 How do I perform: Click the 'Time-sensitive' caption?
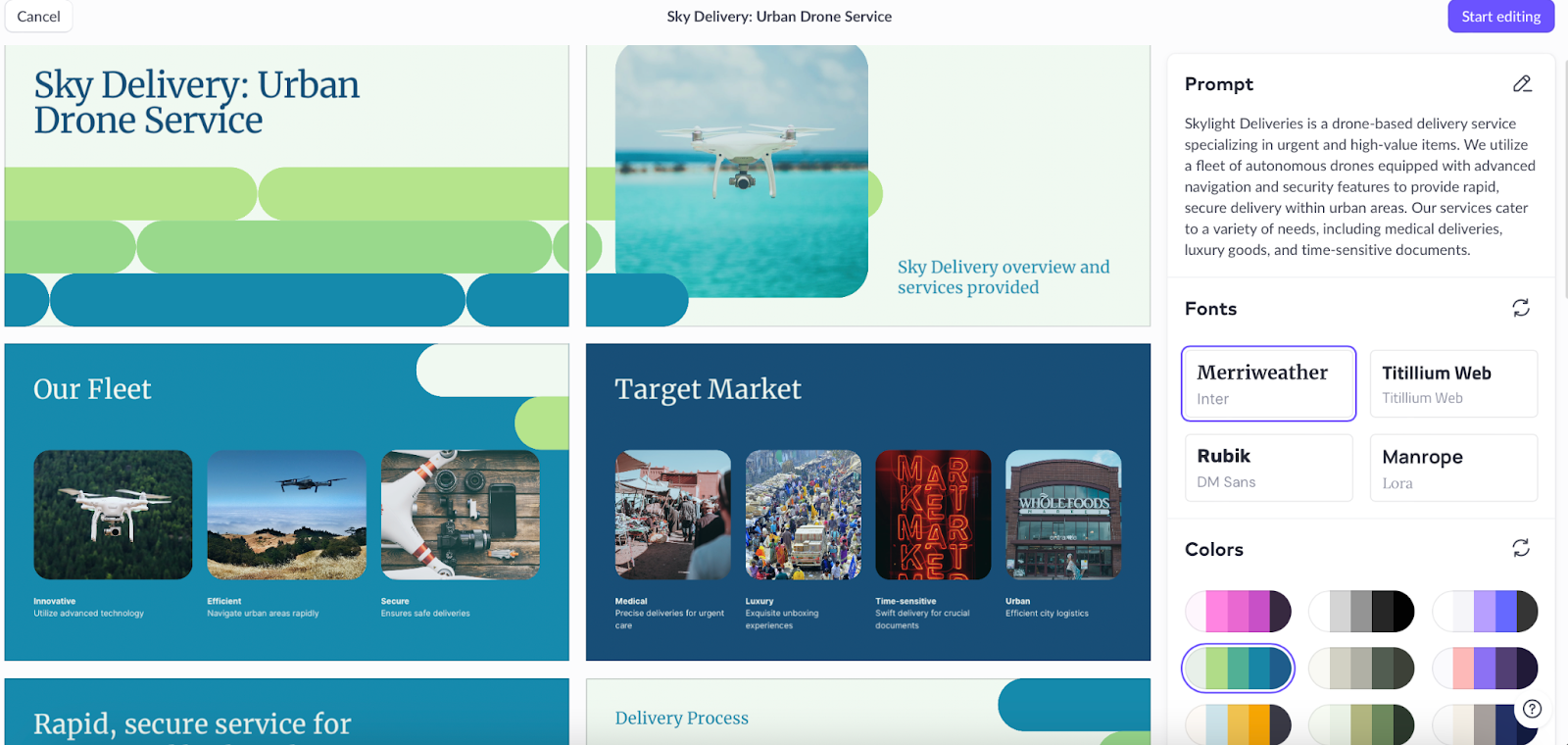click(x=906, y=601)
